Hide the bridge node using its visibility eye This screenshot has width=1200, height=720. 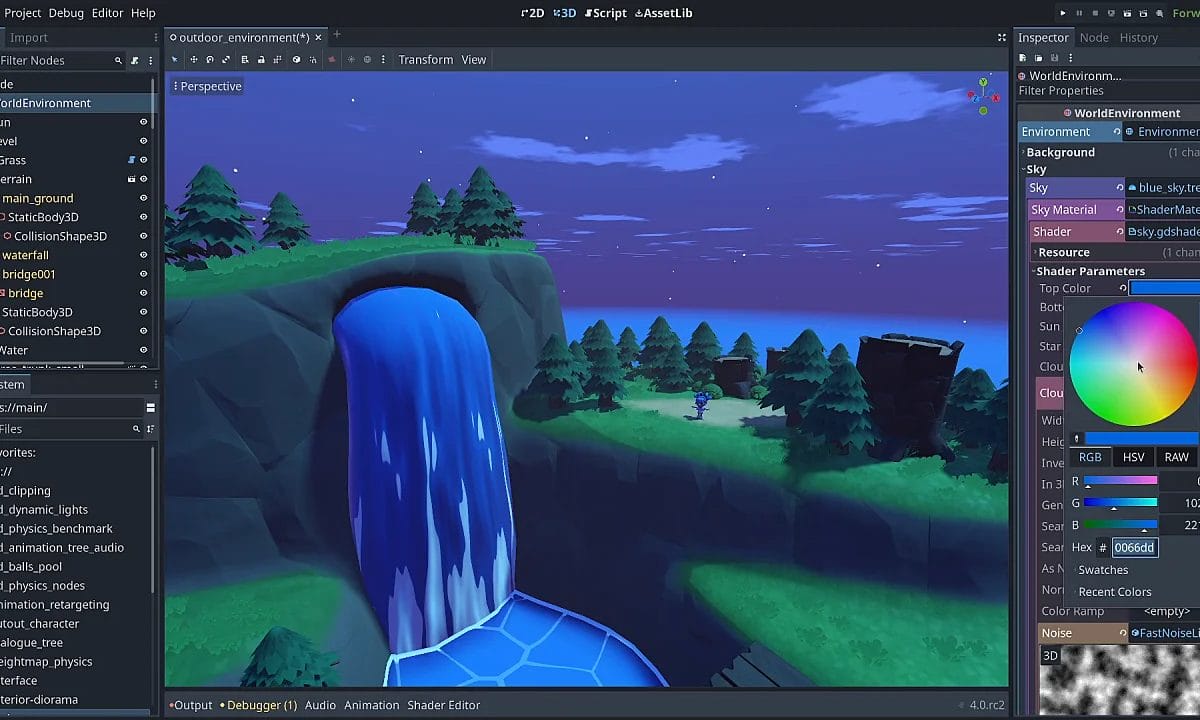tap(142, 292)
